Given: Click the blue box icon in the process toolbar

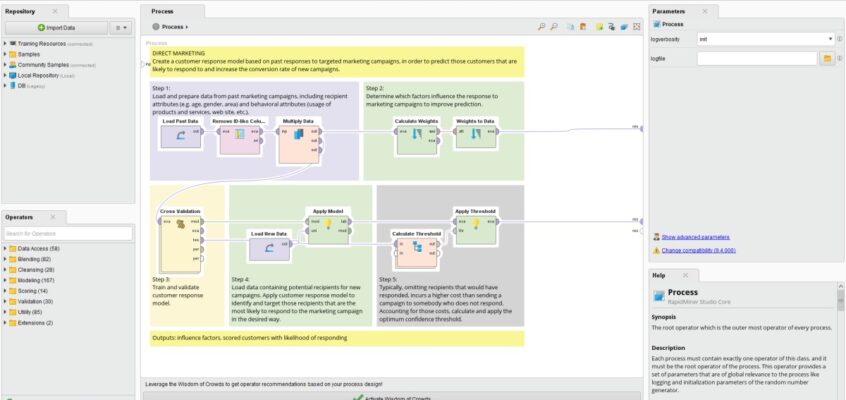Looking at the screenshot, I should (x=624, y=26).
